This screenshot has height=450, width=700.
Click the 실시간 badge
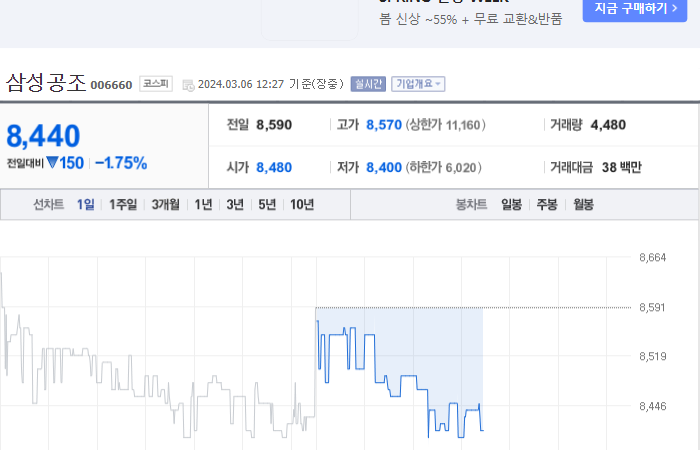[x=368, y=84]
